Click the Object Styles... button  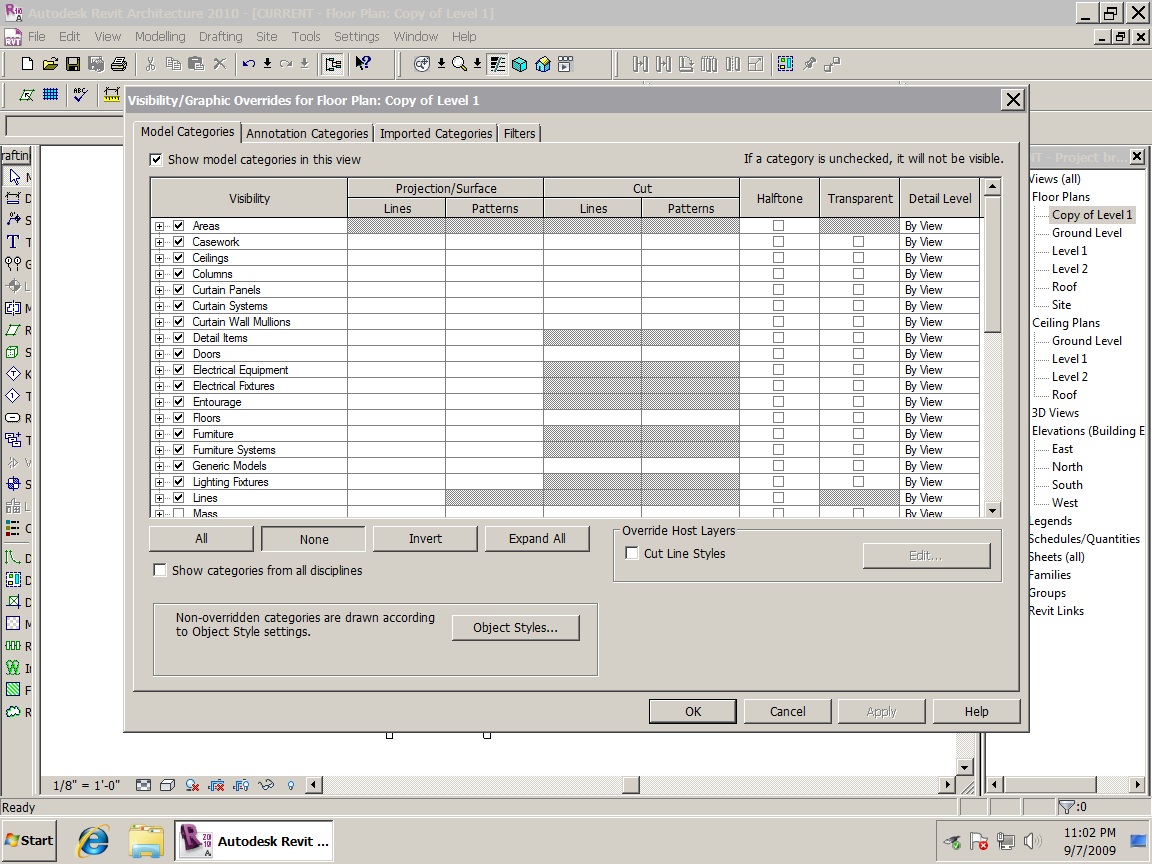(515, 628)
